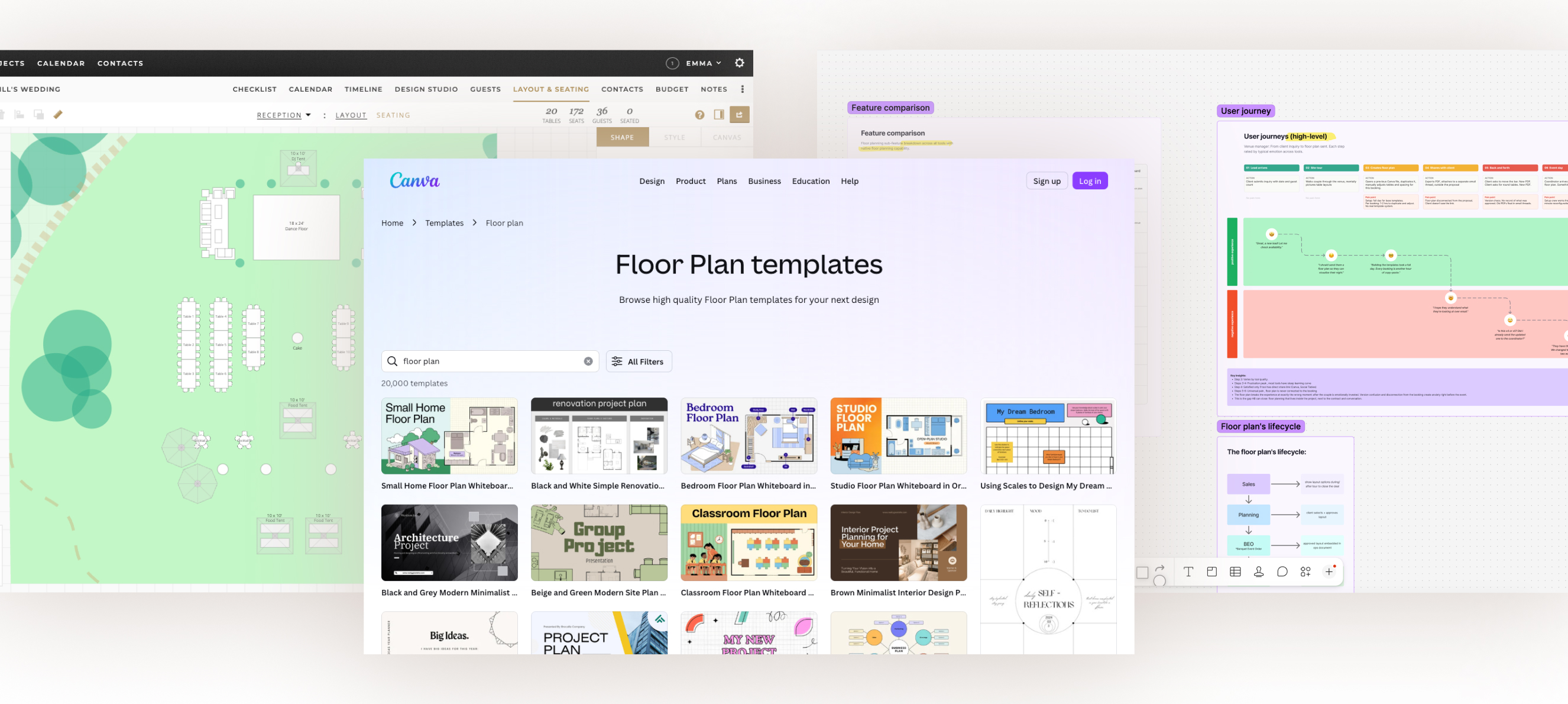Select the stamp tool in whiteboard toolbar
The height and width of the screenshot is (704, 1568).
[x=1259, y=572]
